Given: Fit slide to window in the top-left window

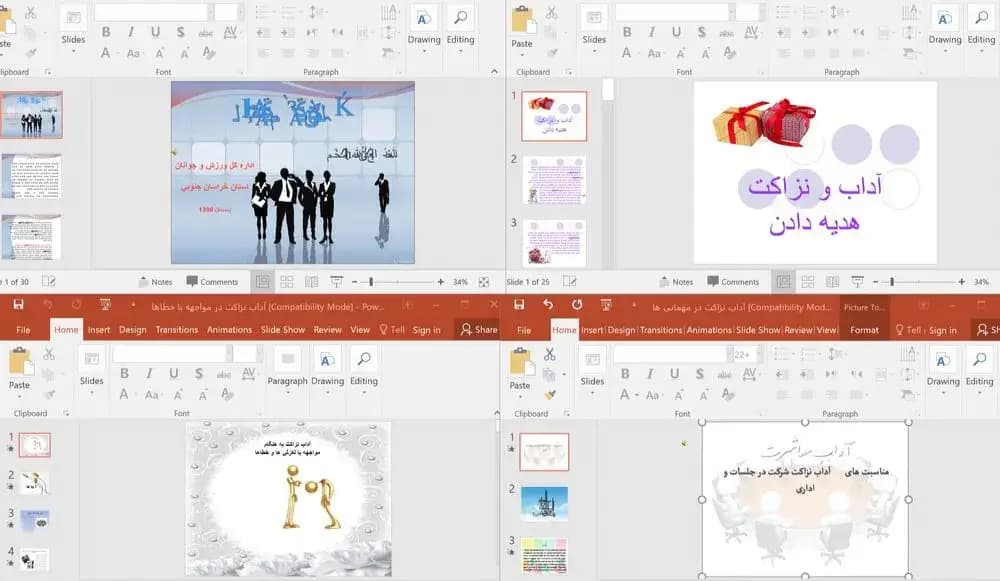Looking at the screenshot, I should pos(484,281).
